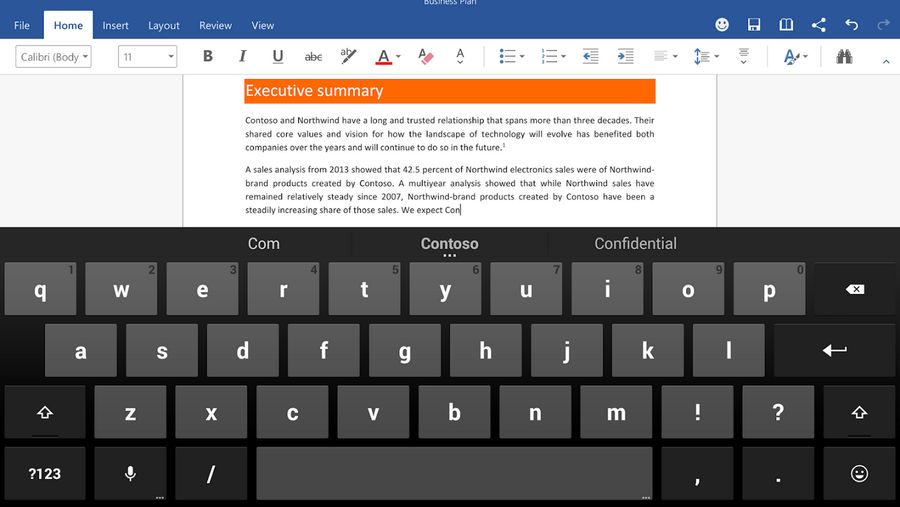900x507 pixels.
Task: Tap the exclamation mark key
Action: click(697, 412)
